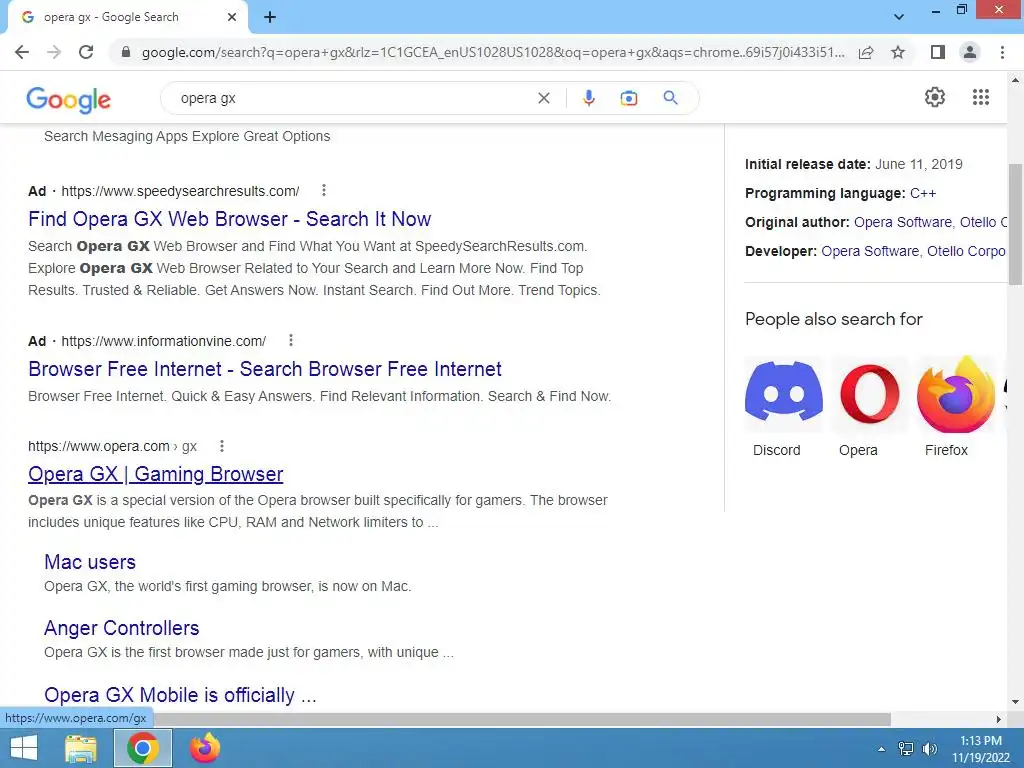Screen dimensions: 1024x768
Task: Submit search with magnifier icon
Action: click(x=670, y=98)
